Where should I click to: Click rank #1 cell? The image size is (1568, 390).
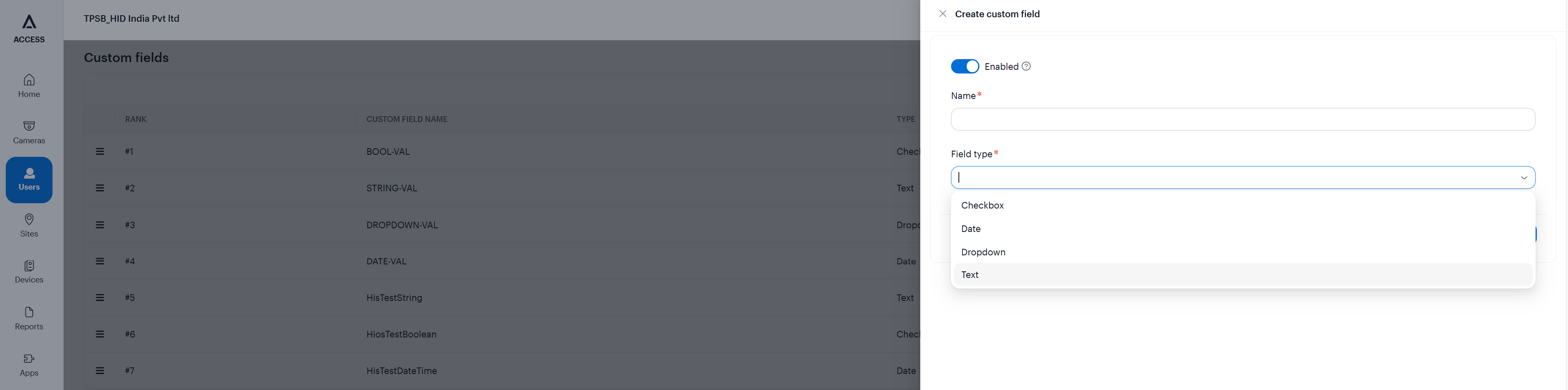tap(129, 151)
